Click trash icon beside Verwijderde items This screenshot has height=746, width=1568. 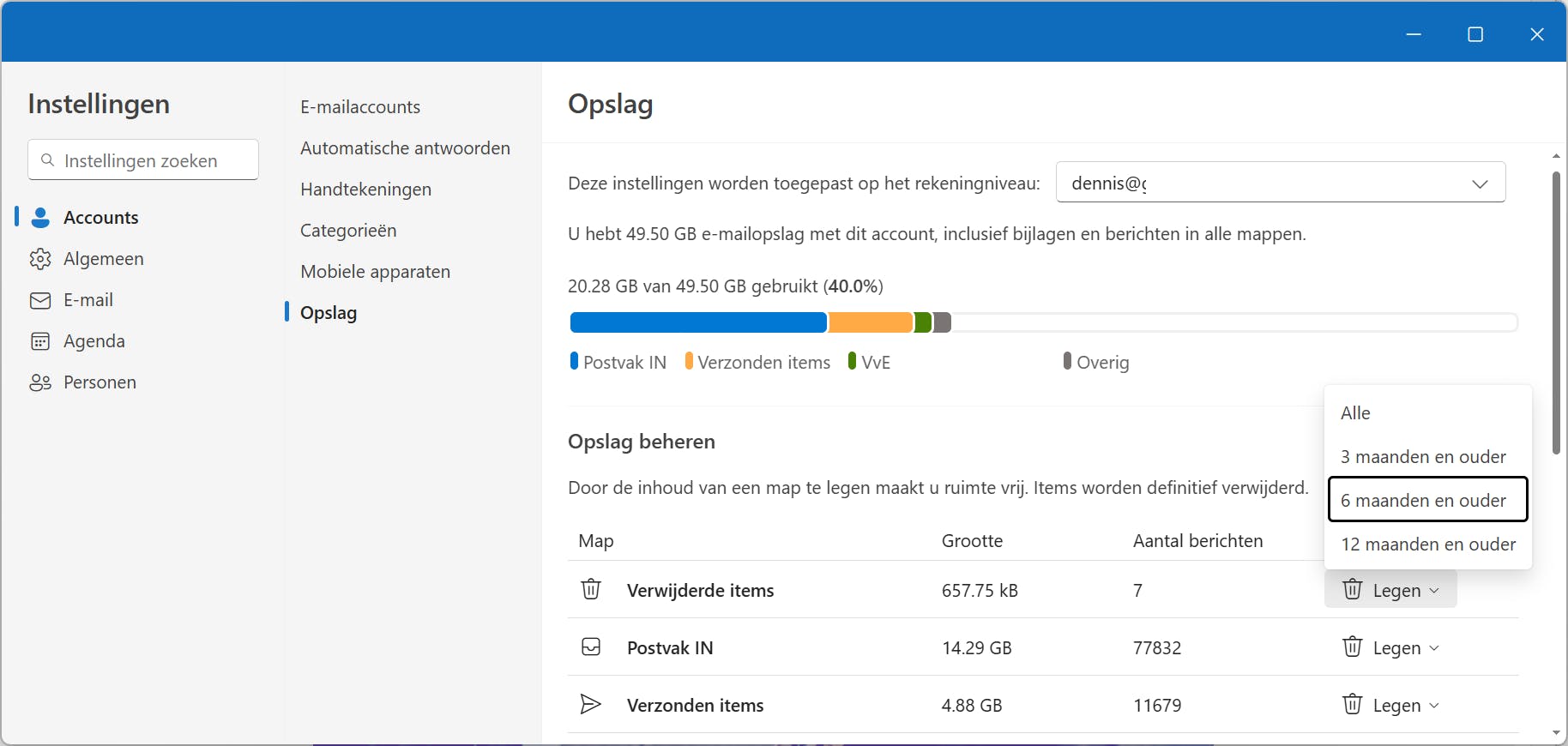tap(591, 589)
